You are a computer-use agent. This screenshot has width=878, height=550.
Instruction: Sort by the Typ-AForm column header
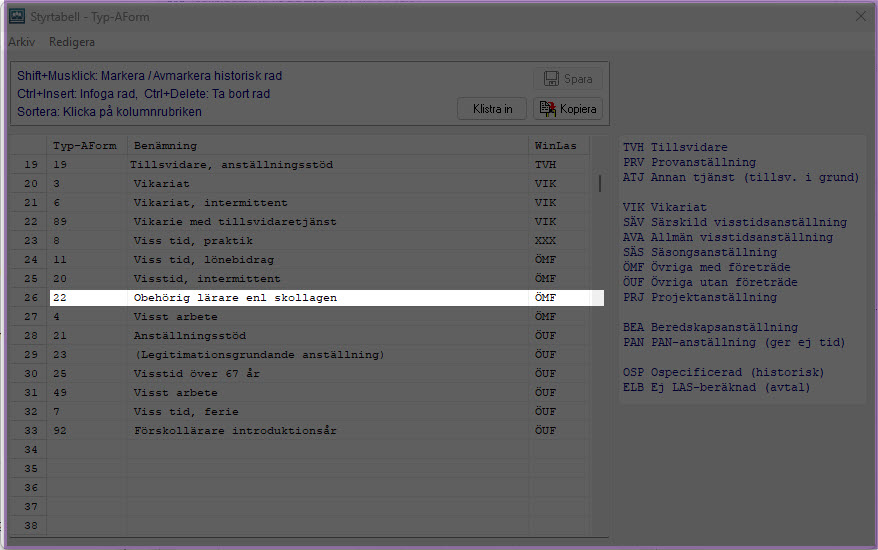[86, 146]
